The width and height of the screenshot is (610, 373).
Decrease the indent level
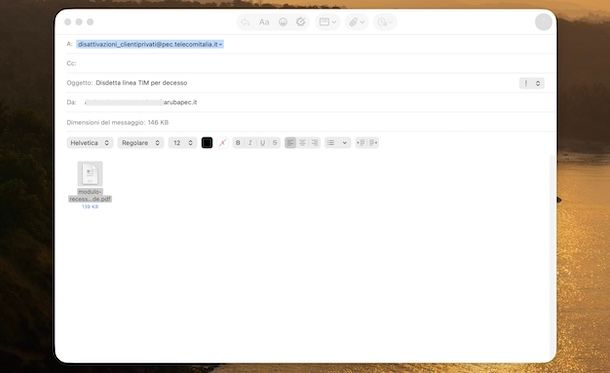[361, 143]
